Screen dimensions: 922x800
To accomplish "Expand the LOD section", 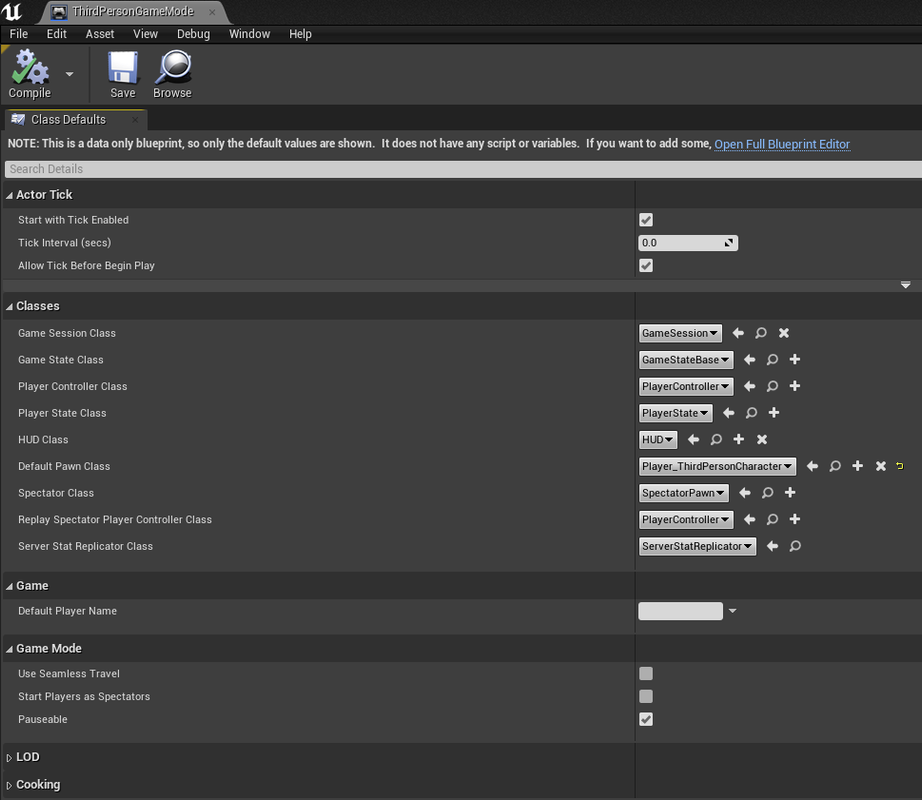I will (x=9, y=758).
